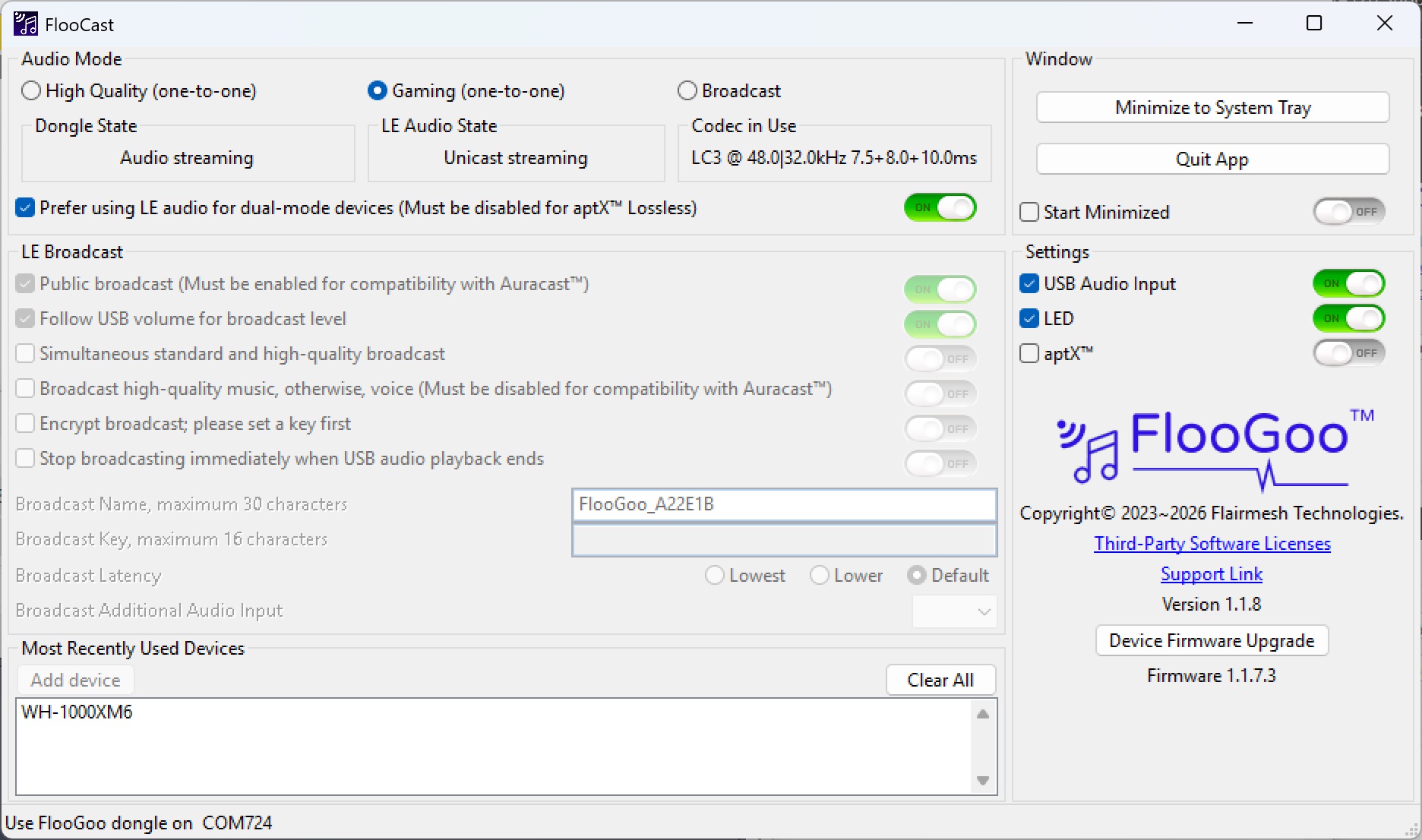Toggle Stop broadcasting immediately switch
This screenshot has height=840, width=1422.
pyautogui.click(x=940, y=463)
